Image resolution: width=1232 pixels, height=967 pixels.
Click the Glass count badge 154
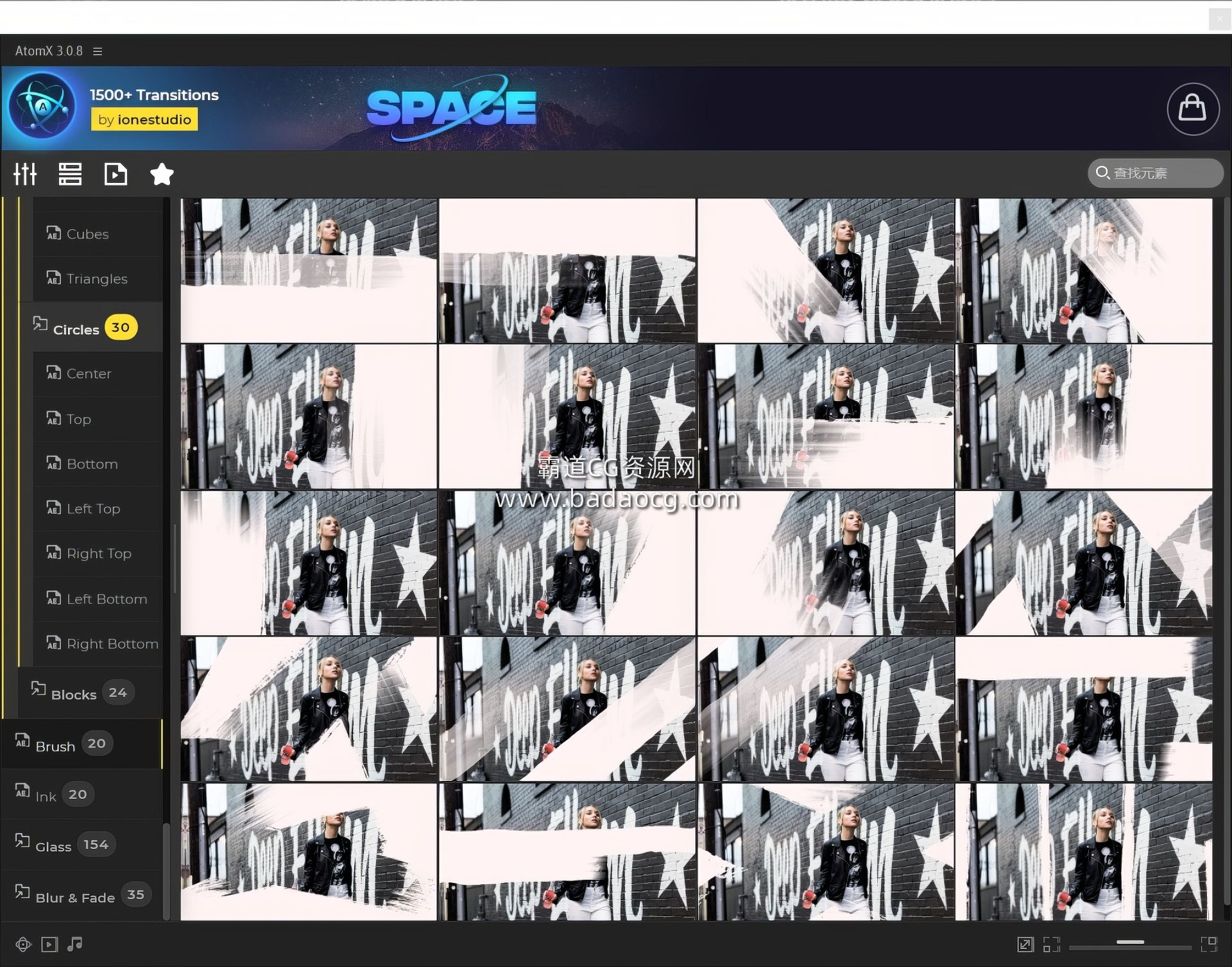(x=96, y=844)
